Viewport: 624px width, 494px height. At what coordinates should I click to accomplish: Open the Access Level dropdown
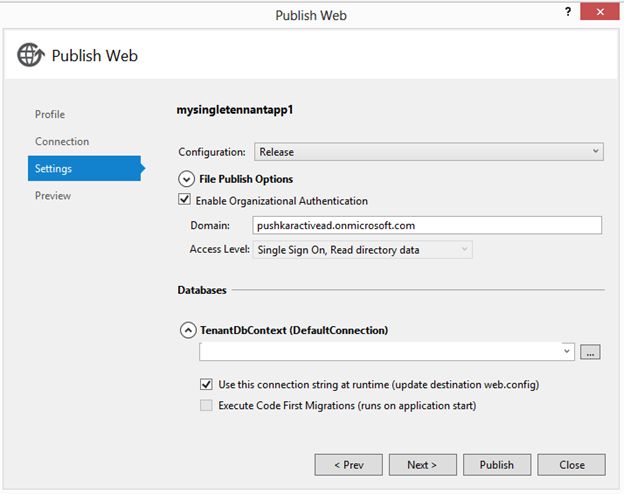click(x=363, y=250)
